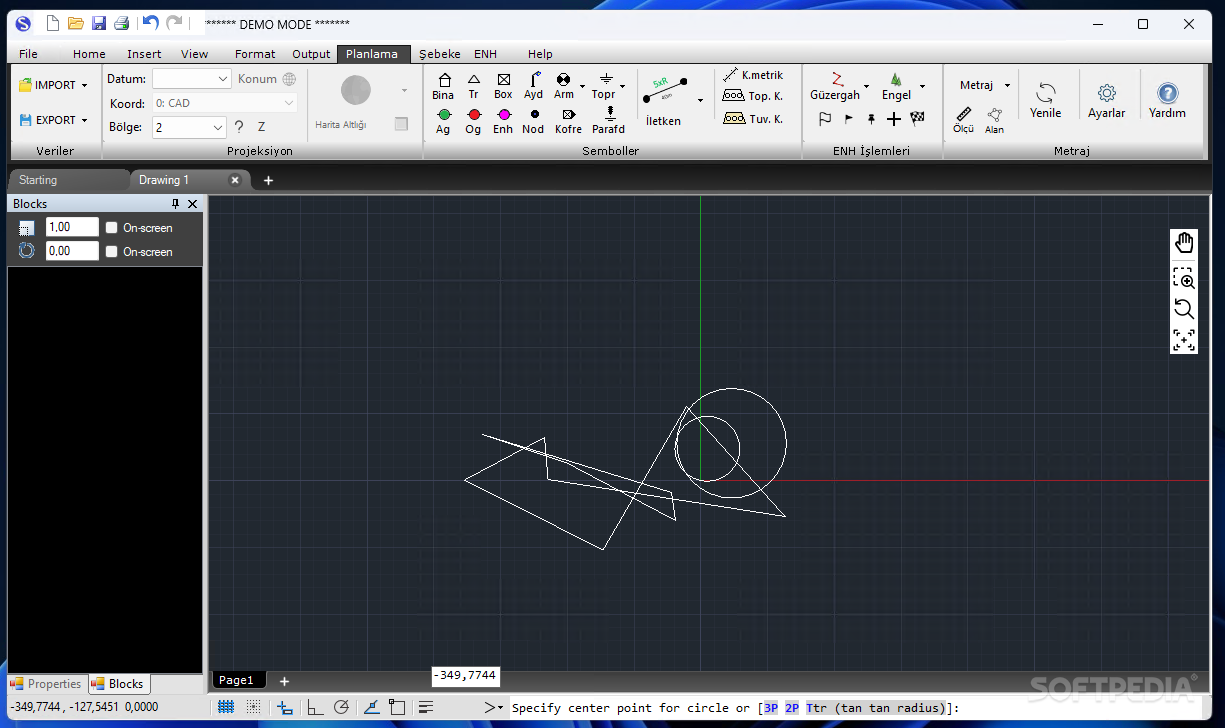Image resolution: width=1225 pixels, height=728 pixels.
Task: Open the Bölge zone dropdown
Action: (x=189, y=127)
